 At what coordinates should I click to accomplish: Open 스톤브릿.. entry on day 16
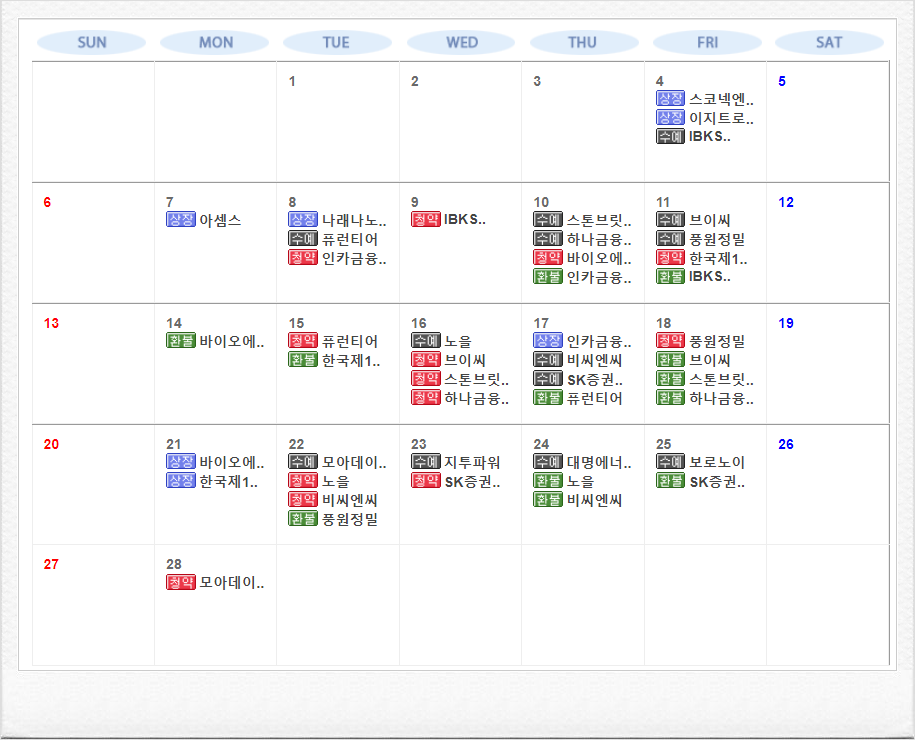[476, 379]
